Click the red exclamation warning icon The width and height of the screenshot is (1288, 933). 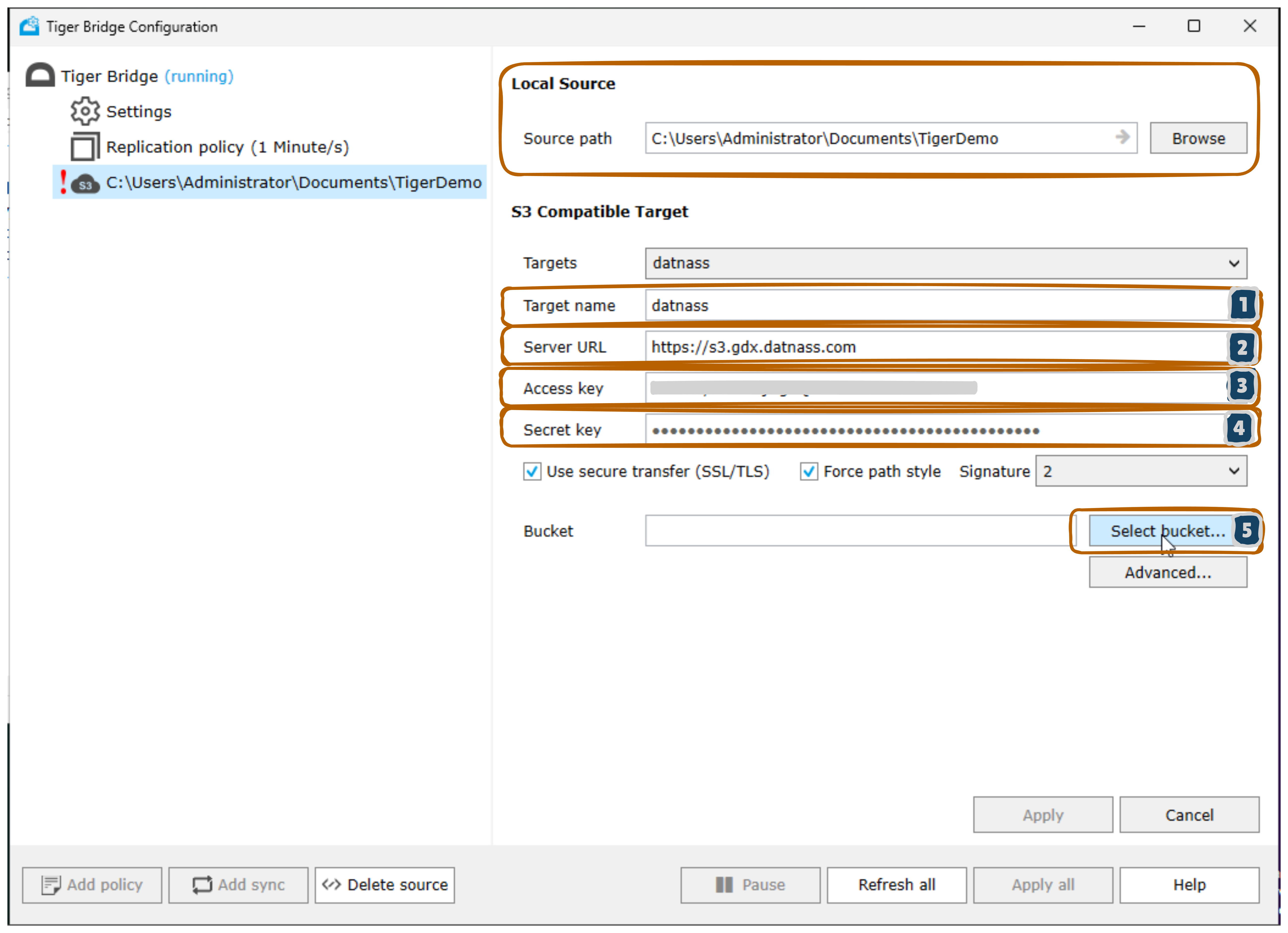coord(63,182)
